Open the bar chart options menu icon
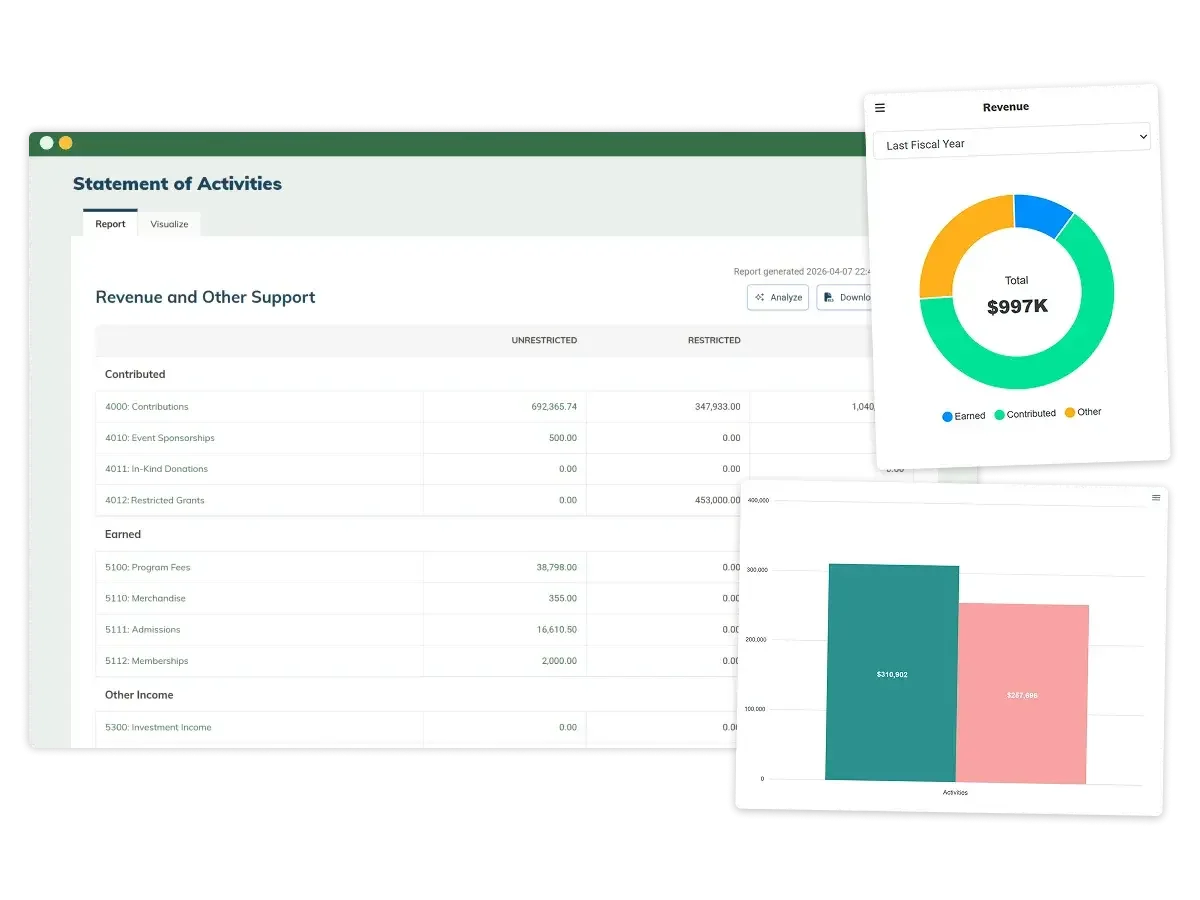Image resolution: width=1200 pixels, height=900 pixels. 1156,497
